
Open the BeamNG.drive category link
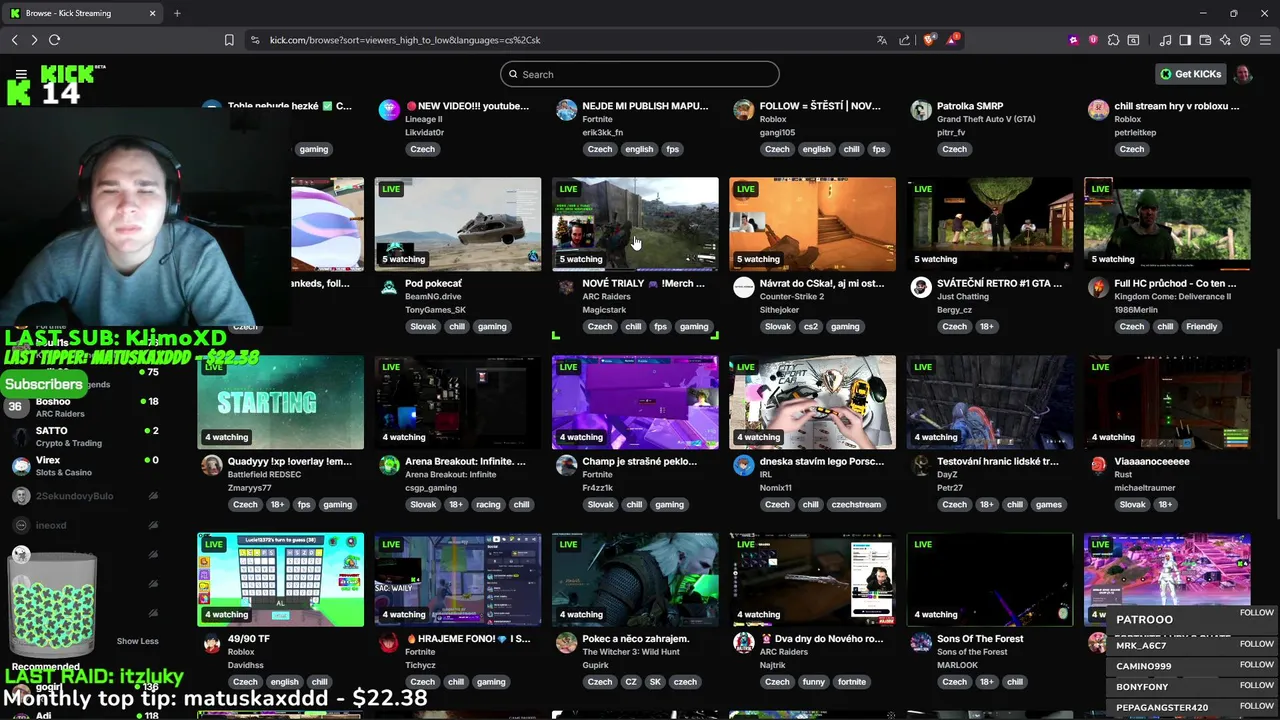point(434,297)
